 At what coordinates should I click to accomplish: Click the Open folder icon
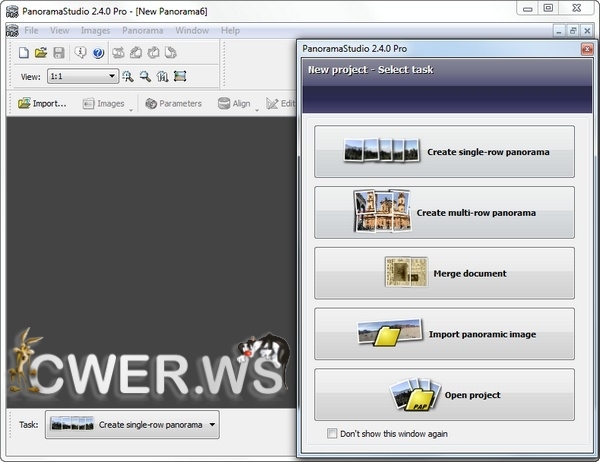pos(41,52)
